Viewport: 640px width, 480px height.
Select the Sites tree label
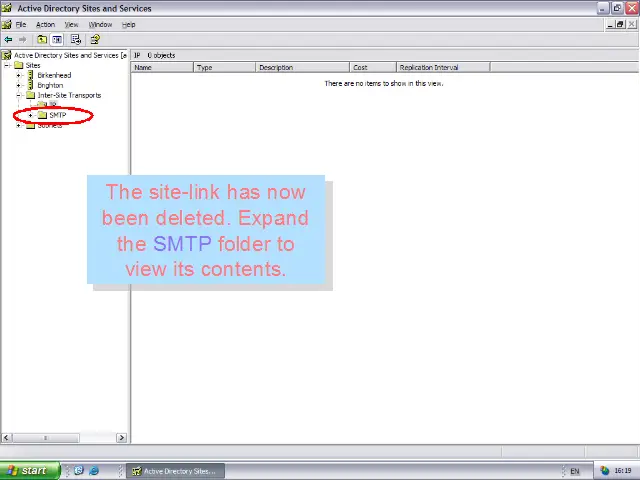coord(33,65)
